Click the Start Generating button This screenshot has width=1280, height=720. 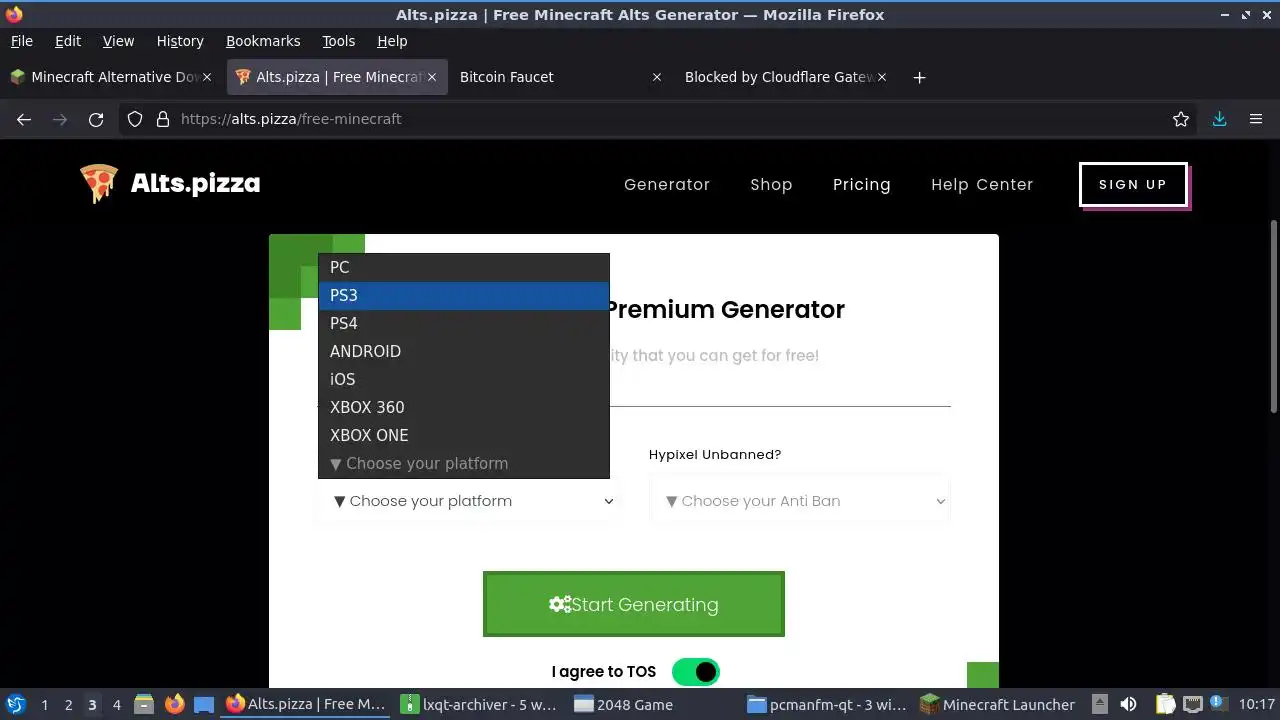634,604
